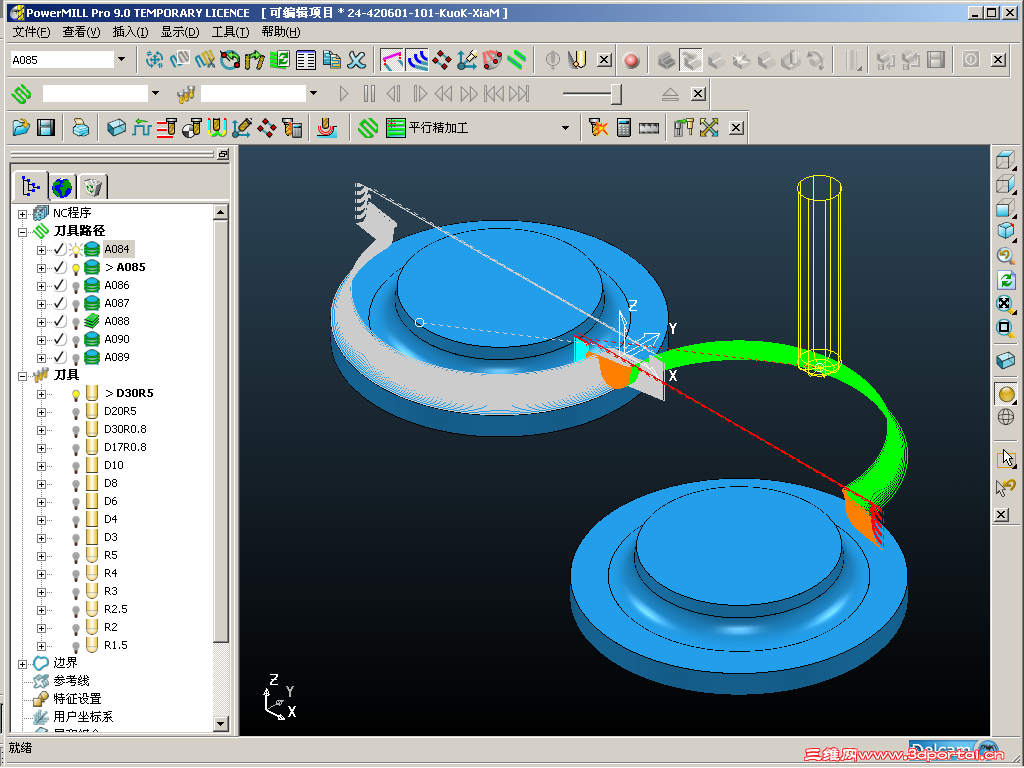Toggle the light bulb for tool D10

[x=76, y=466]
